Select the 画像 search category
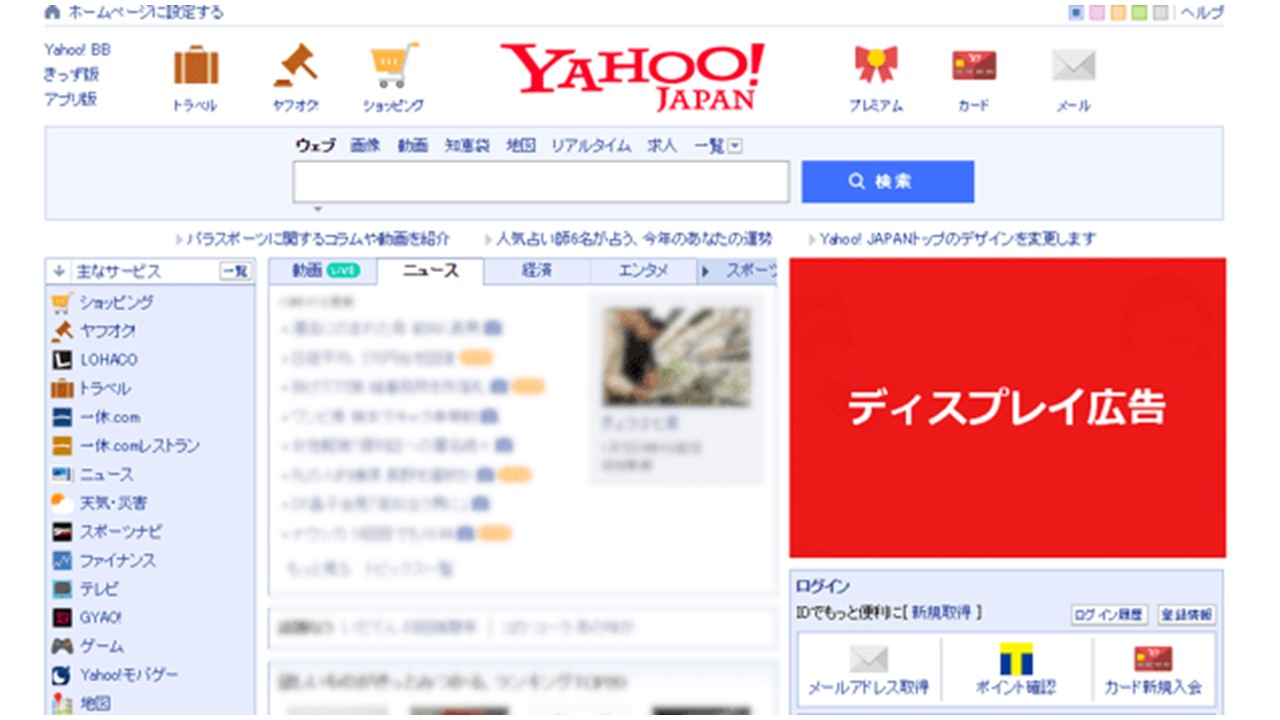The image size is (1280, 720). 366,146
